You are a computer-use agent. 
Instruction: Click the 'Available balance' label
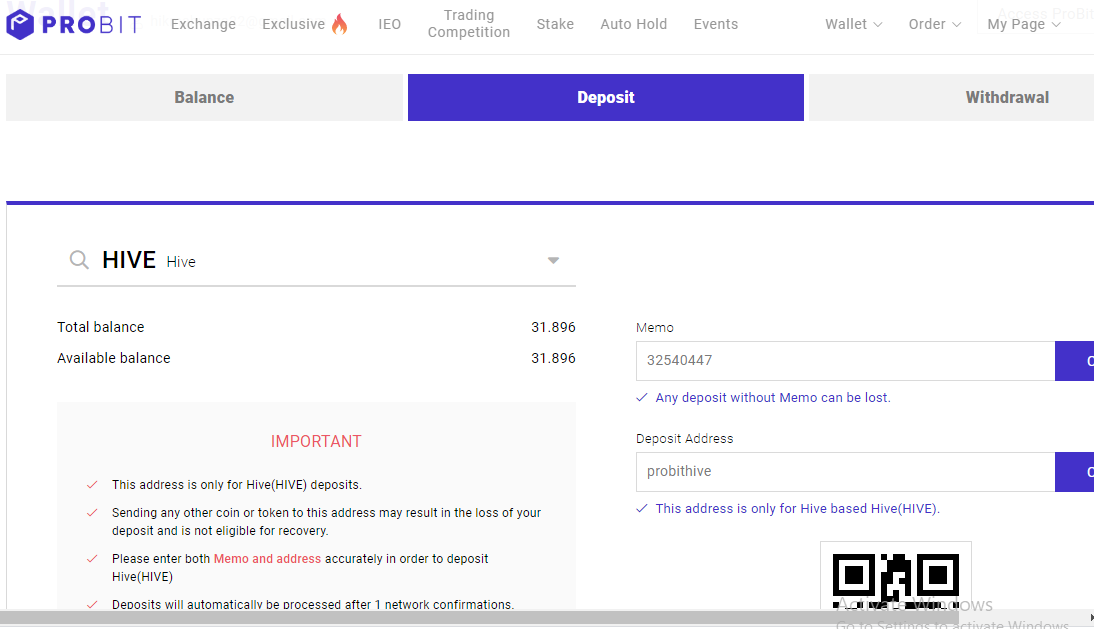(x=114, y=358)
